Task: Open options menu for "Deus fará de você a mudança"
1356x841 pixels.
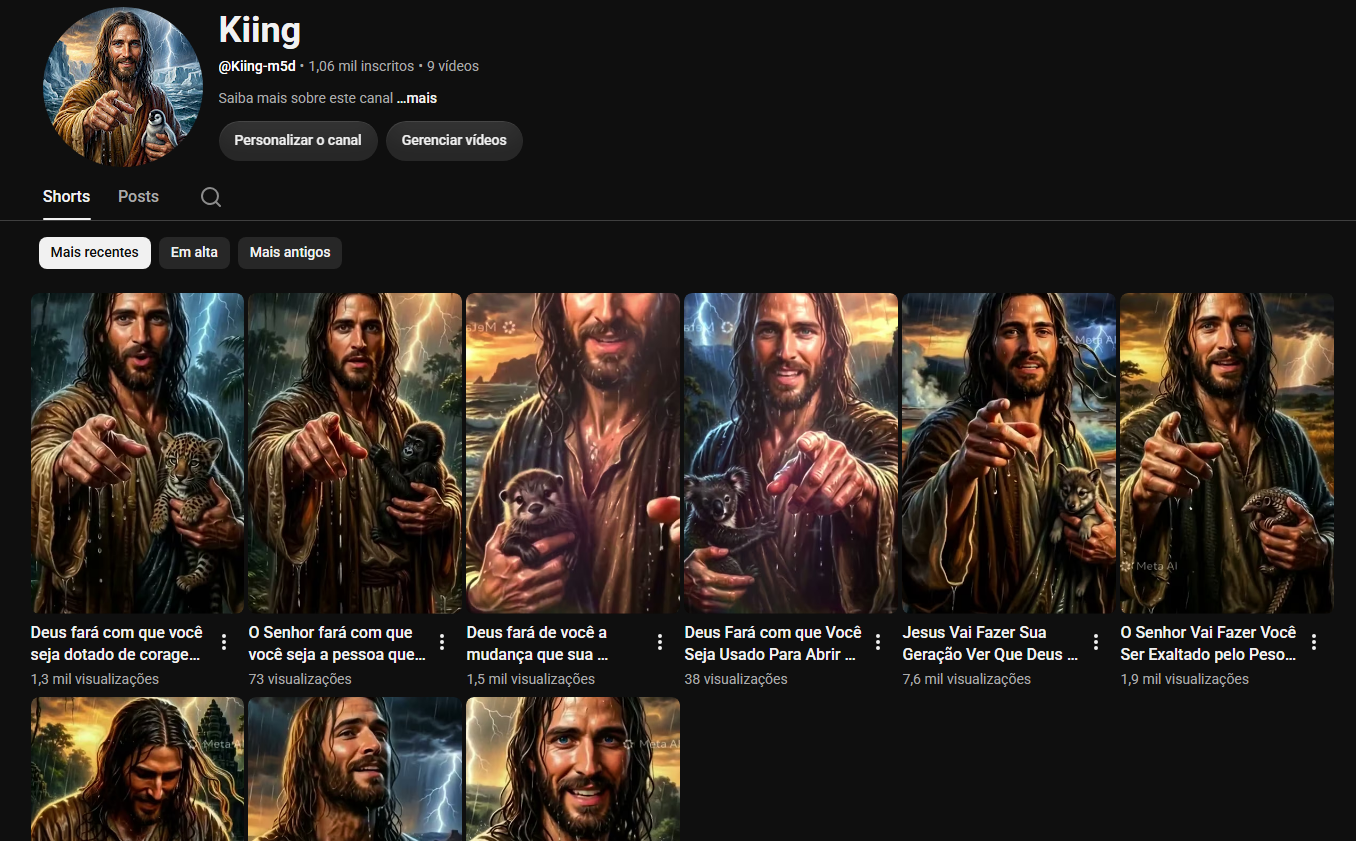Action: pos(660,642)
